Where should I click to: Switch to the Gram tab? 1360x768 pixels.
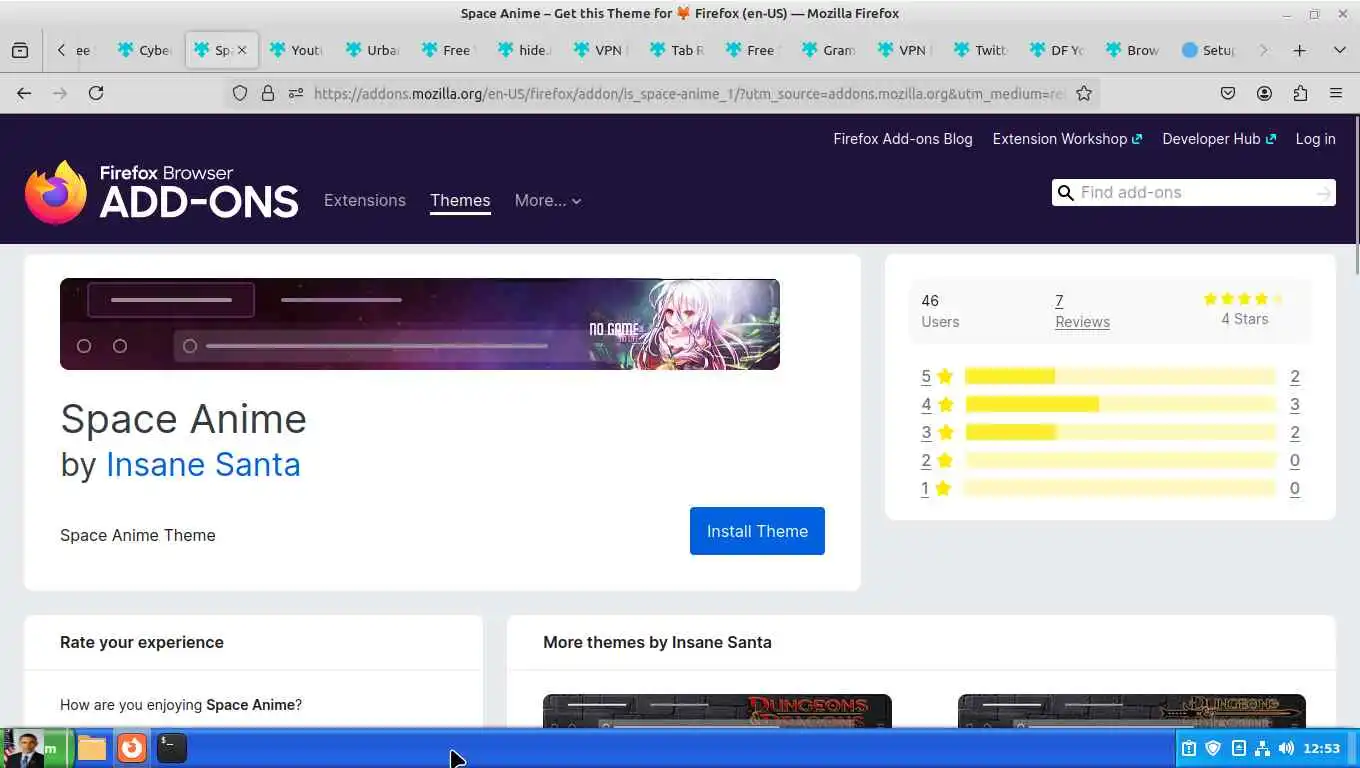tap(829, 50)
